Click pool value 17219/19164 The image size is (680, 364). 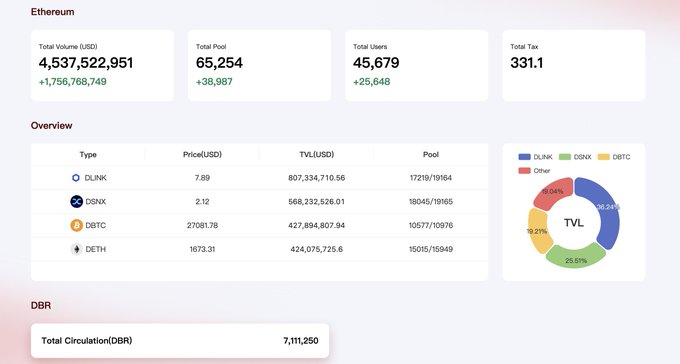pos(431,178)
